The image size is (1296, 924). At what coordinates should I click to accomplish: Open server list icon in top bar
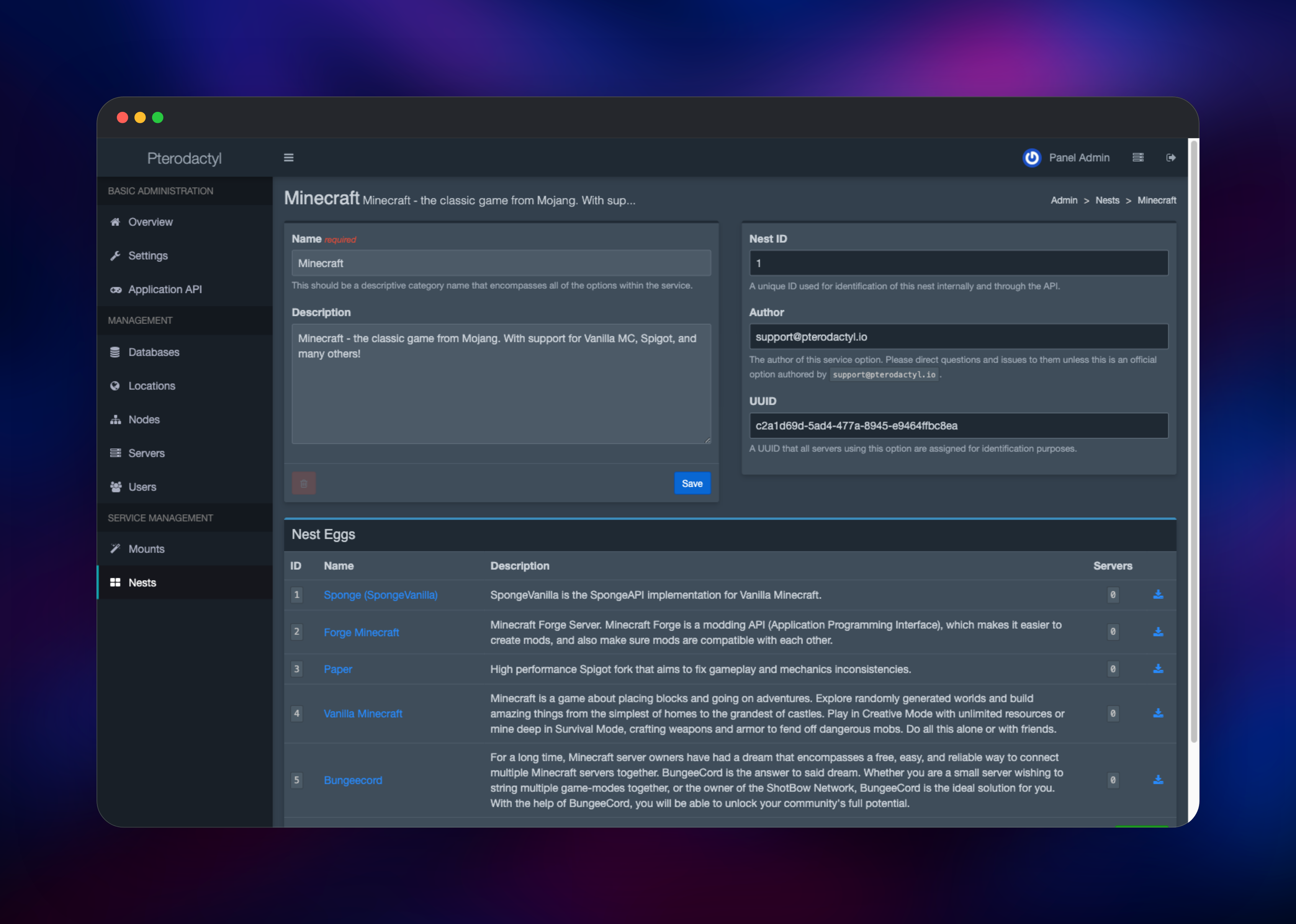[1138, 158]
